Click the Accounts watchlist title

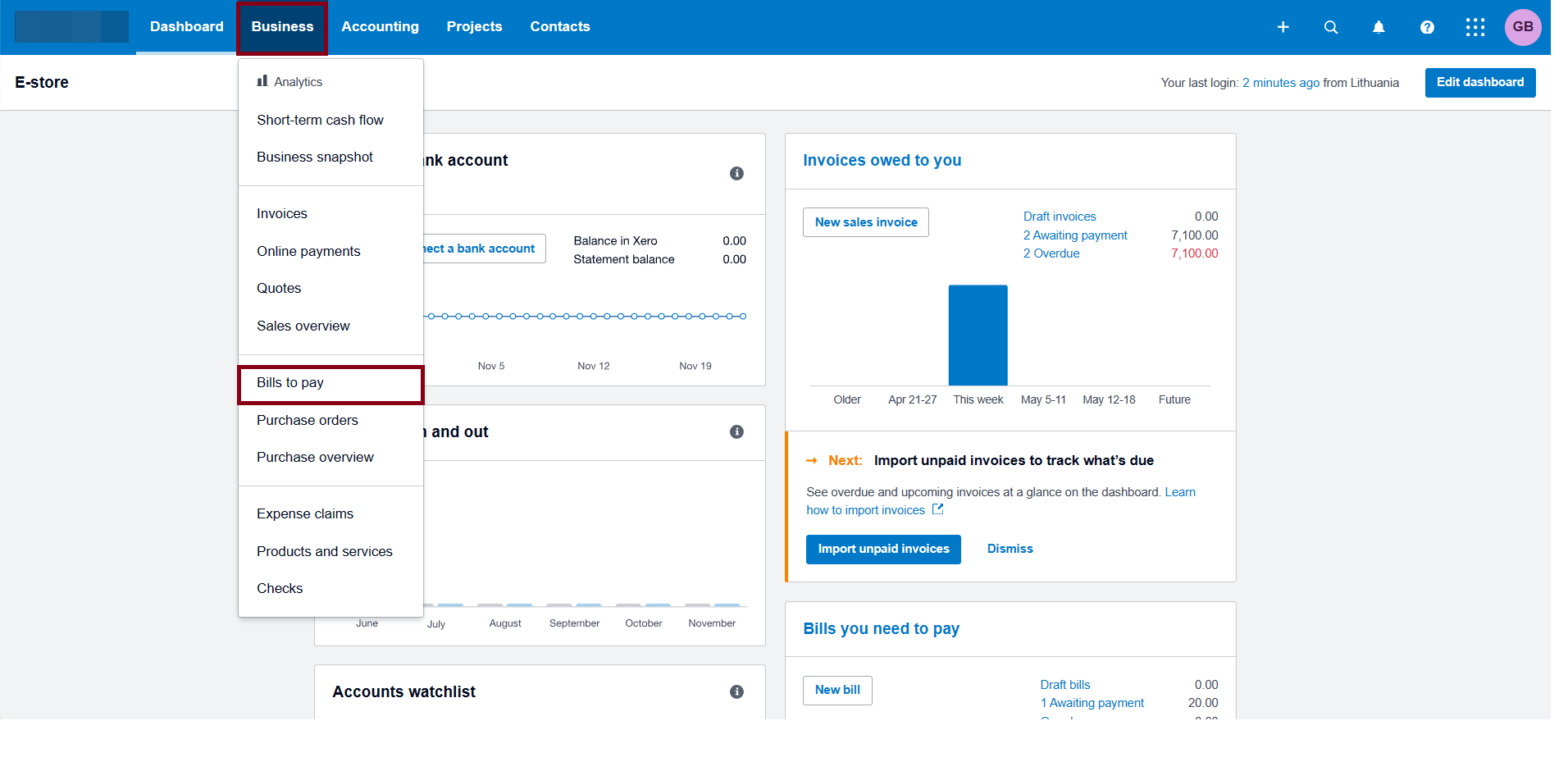point(403,691)
